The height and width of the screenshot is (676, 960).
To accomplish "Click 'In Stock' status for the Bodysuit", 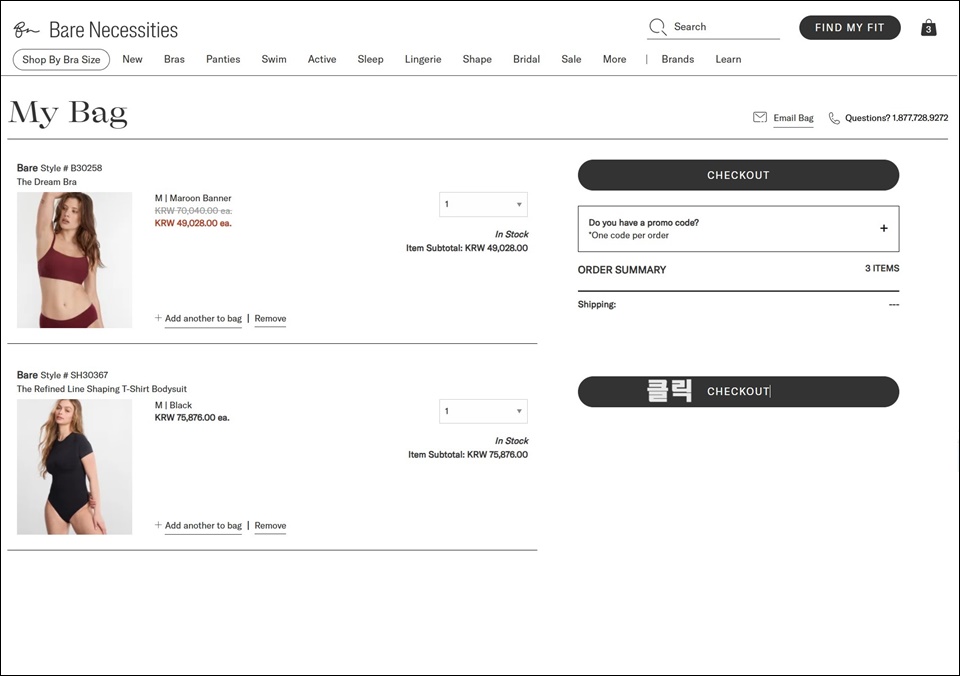I will [511, 440].
